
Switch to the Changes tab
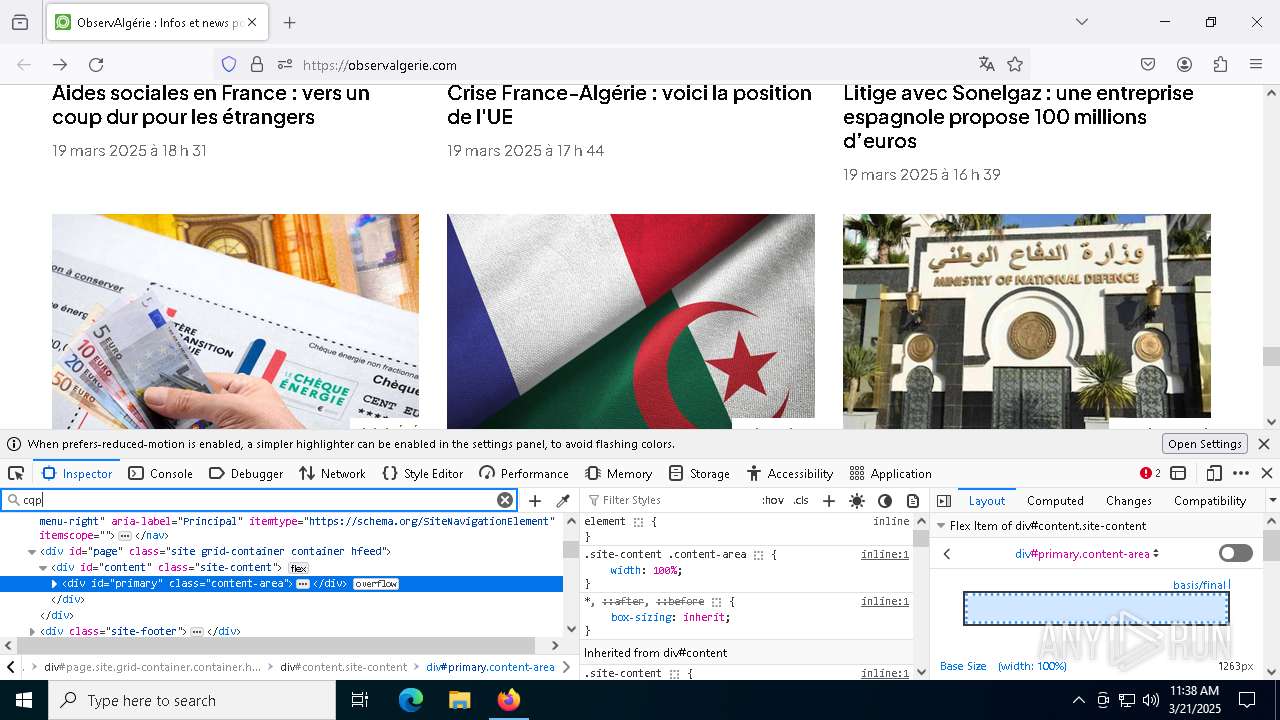pyautogui.click(x=1129, y=500)
